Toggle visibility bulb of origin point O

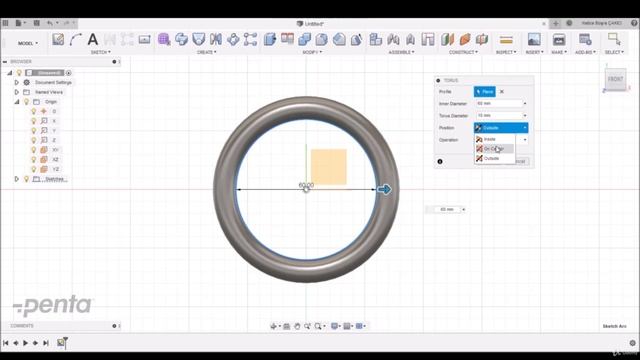[x=34, y=111]
